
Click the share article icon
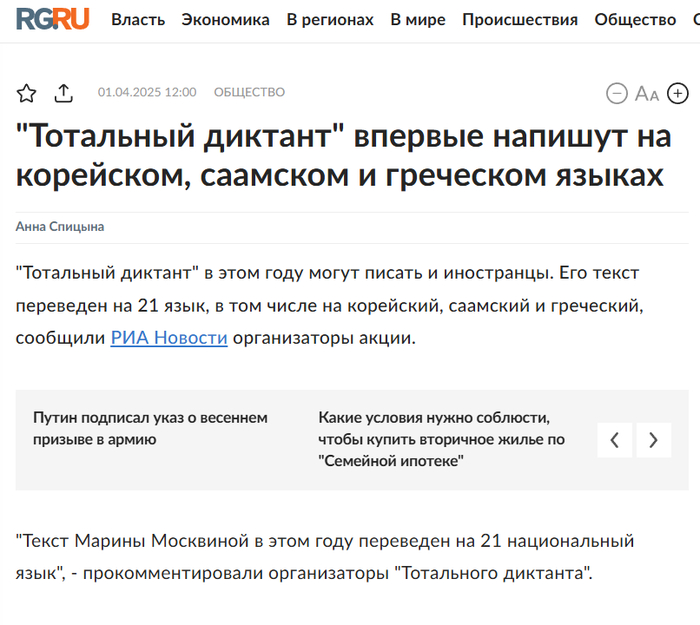[x=64, y=93]
